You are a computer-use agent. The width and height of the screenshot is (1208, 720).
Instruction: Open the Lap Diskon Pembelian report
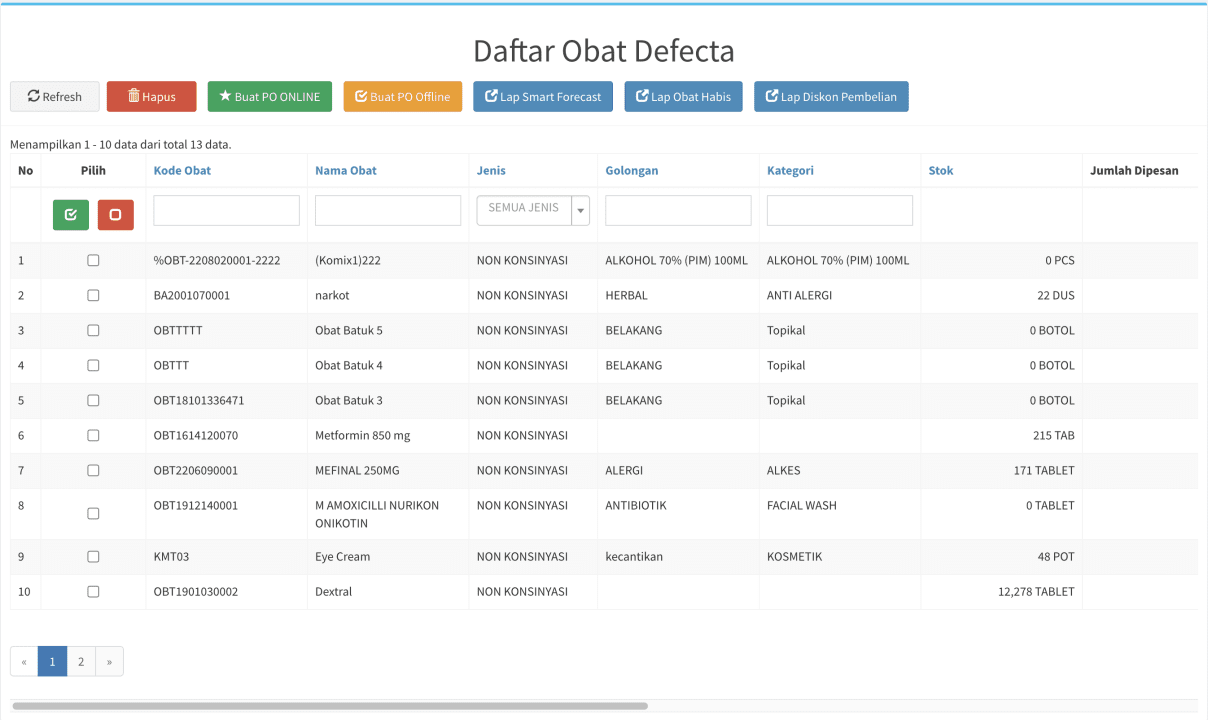pyautogui.click(x=831, y=97)
